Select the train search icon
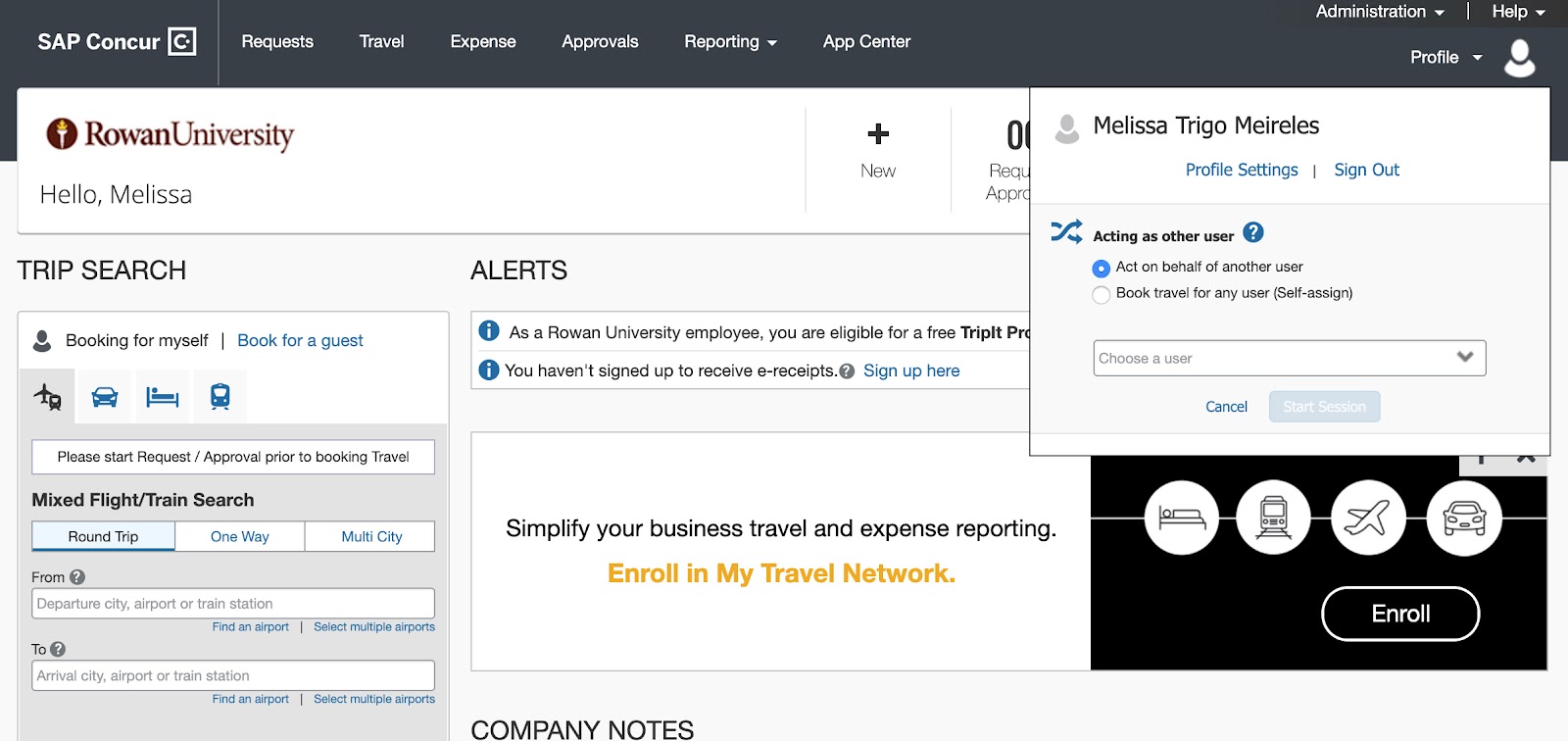This screenshot has height=741, width=1568. pos(220,397)
